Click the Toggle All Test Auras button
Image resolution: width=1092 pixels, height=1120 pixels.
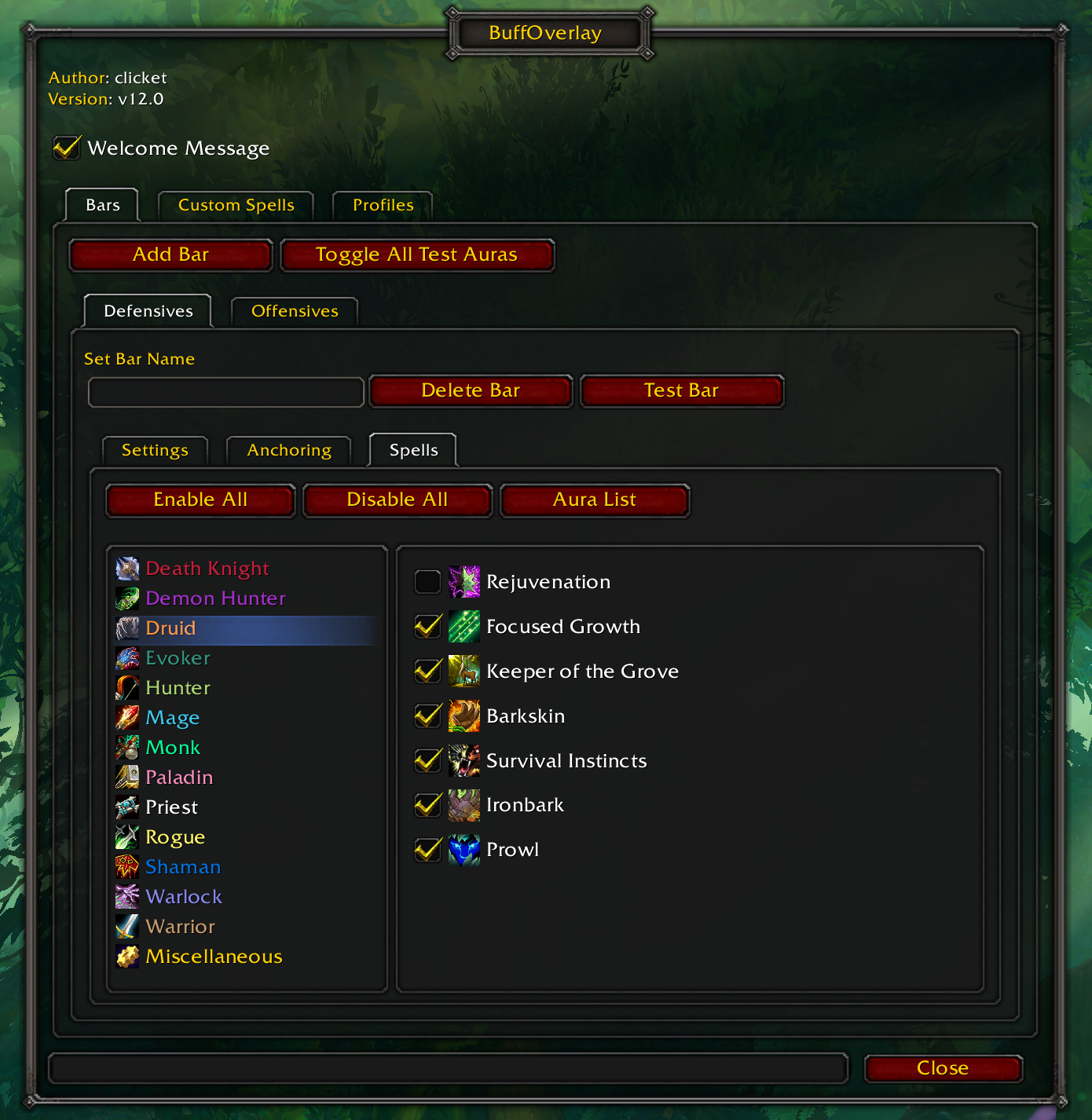pyautogui.click(x=417, y=255)
